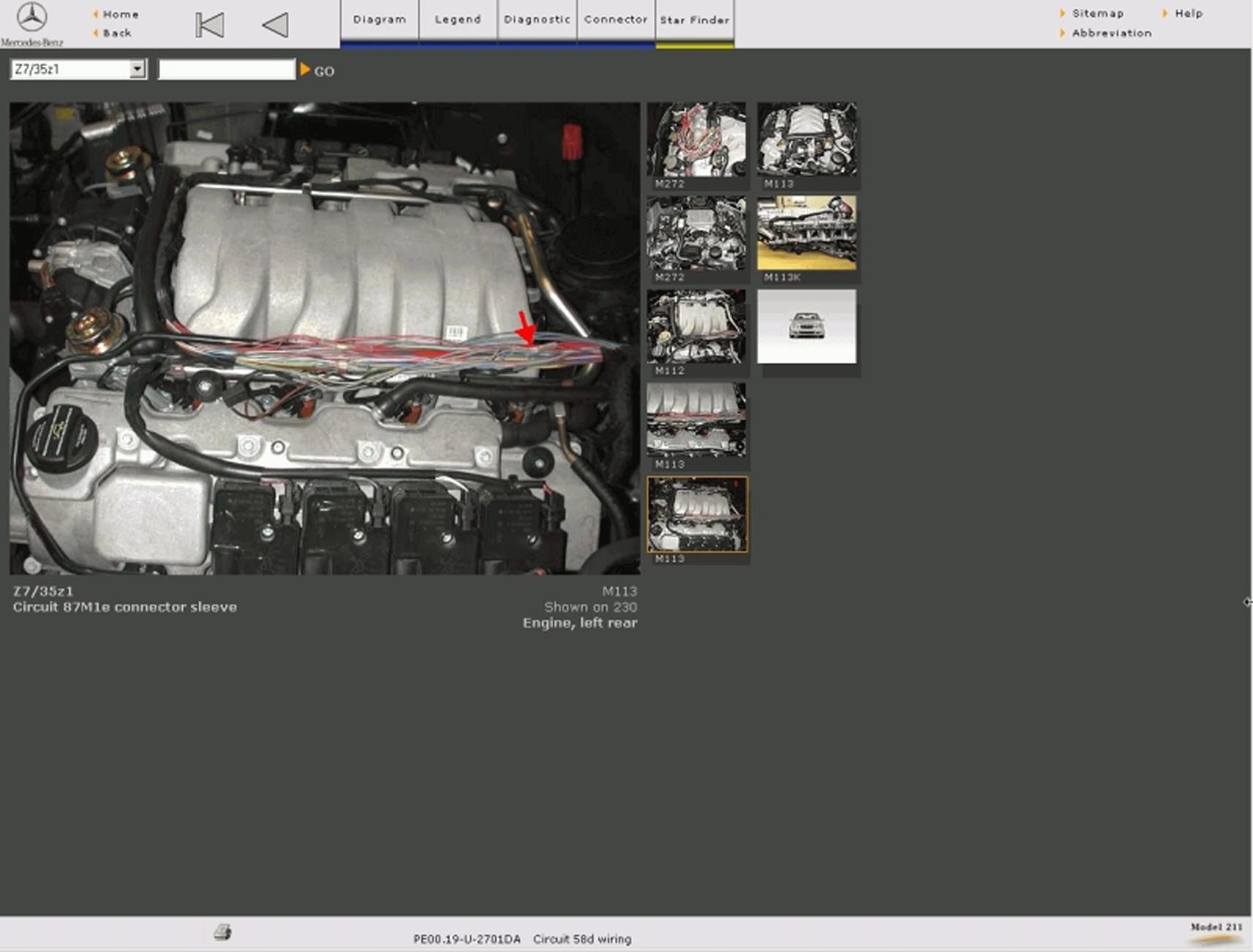This screenshot has width=1253, height=952.
Task: Open the Abbreviation link
Action: click(x=1111, y=33)
